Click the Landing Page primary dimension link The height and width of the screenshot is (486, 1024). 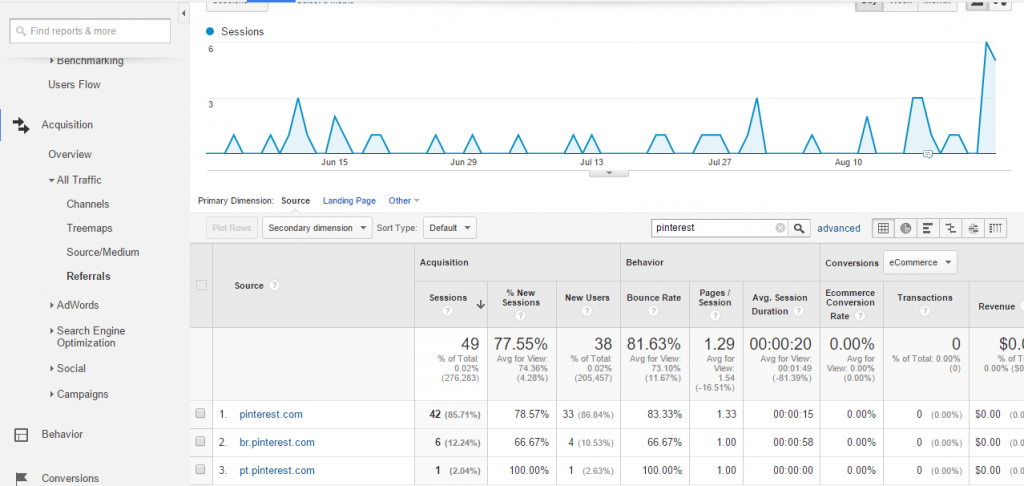[x=349, y=201]
